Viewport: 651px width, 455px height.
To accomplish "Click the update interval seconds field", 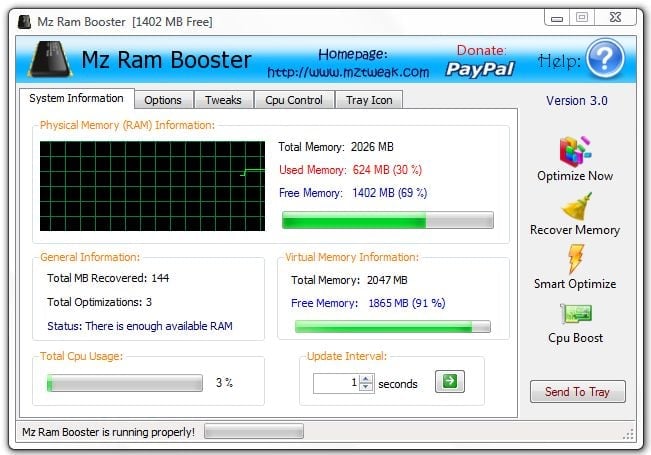I will (337, 383).
